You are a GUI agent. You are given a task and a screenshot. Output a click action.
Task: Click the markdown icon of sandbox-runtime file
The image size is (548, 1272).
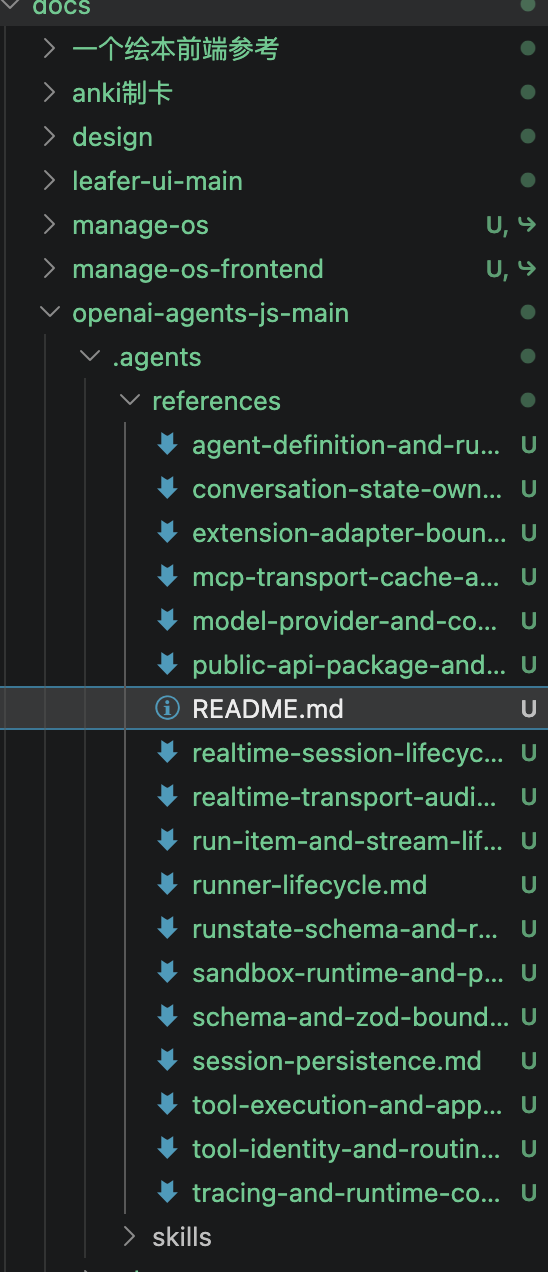coord(167,972)
